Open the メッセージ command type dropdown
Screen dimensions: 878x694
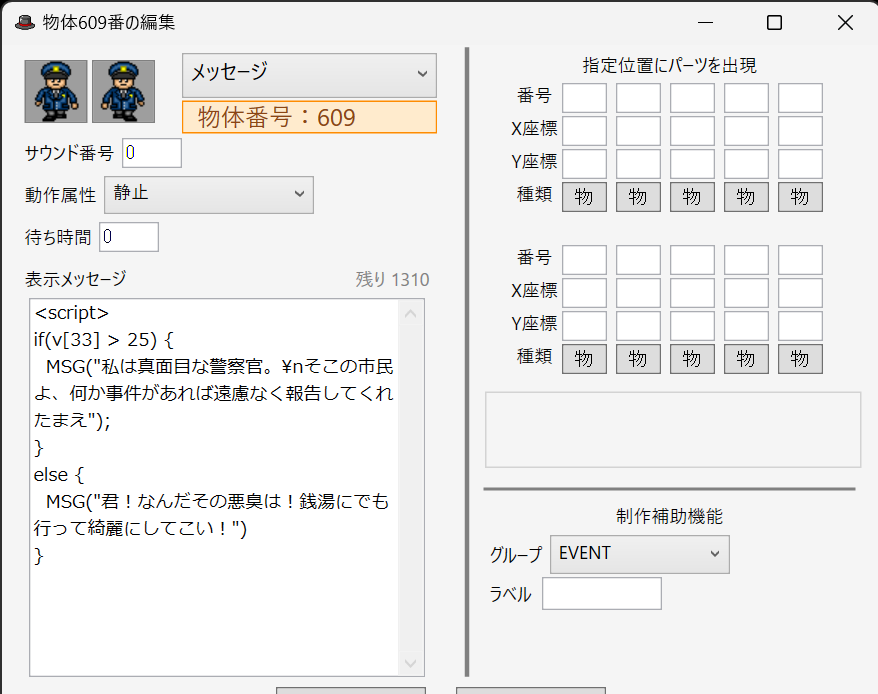[309, 75]
